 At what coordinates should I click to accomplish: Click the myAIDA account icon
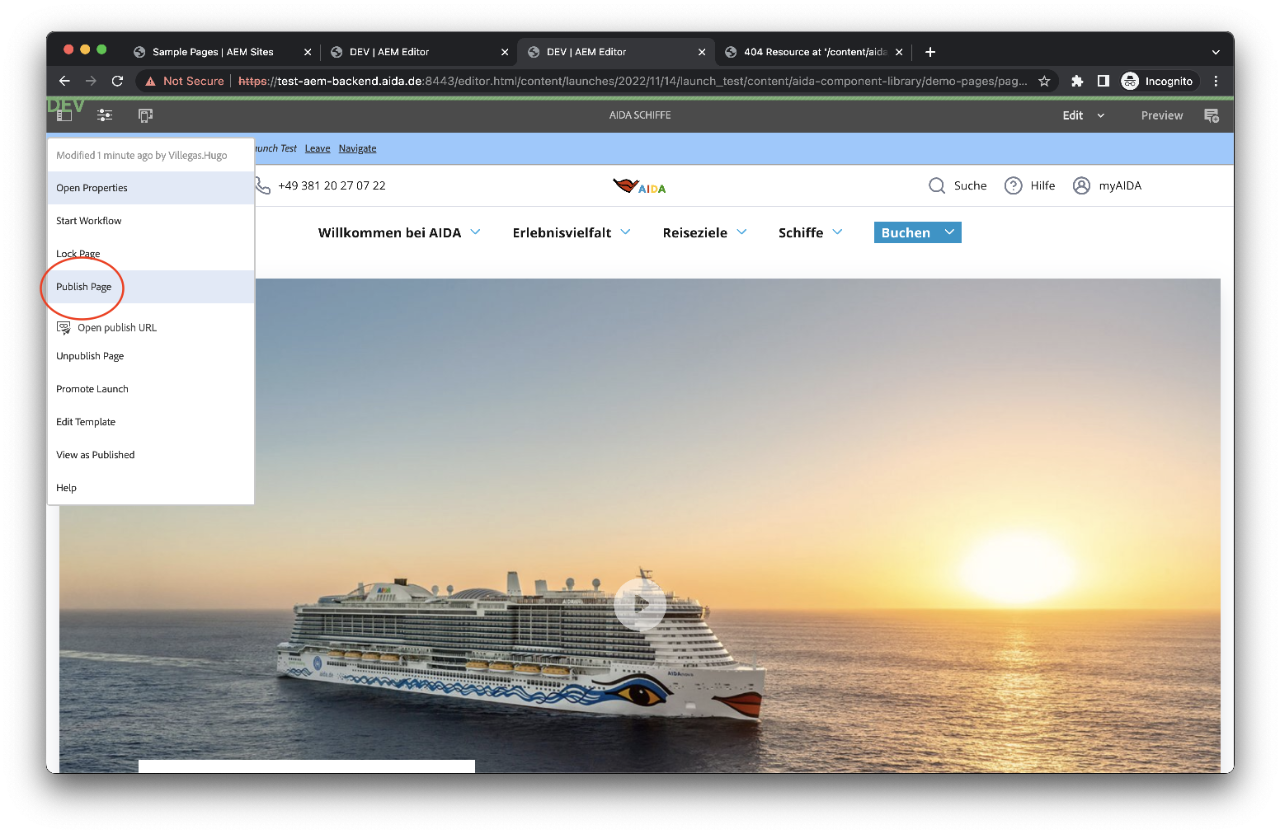tap(1081, 185)
